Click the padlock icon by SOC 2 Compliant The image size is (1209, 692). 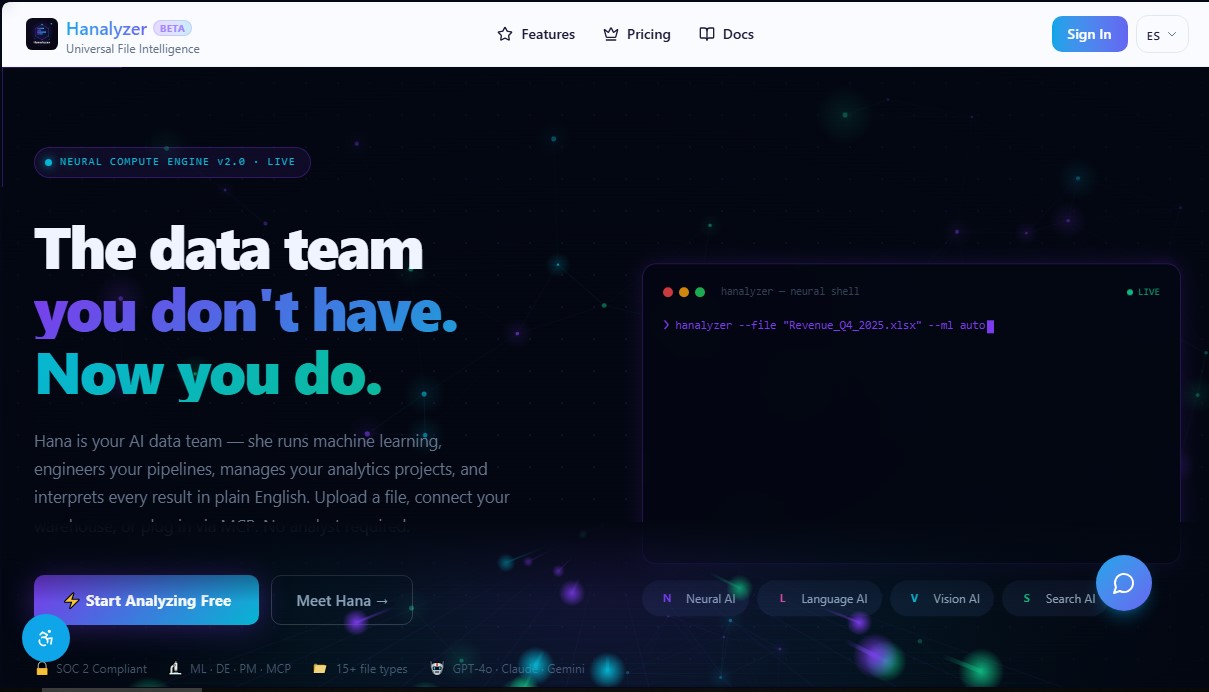42,668
